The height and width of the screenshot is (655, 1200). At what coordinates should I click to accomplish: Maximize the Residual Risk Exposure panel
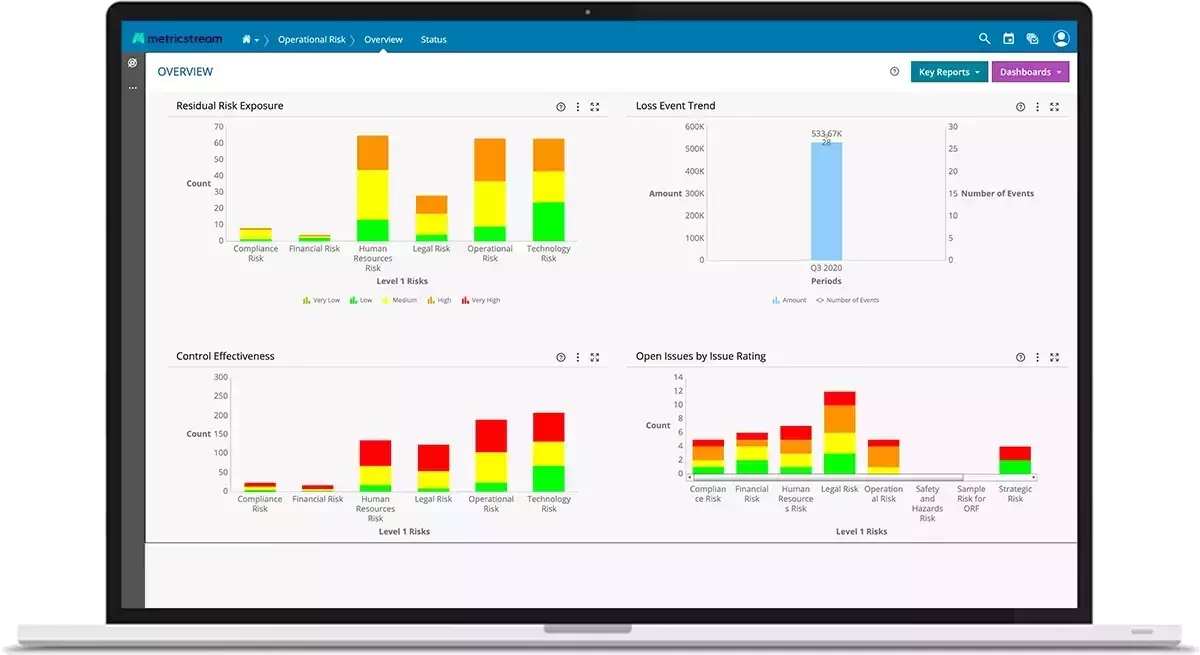coord(594,106)
